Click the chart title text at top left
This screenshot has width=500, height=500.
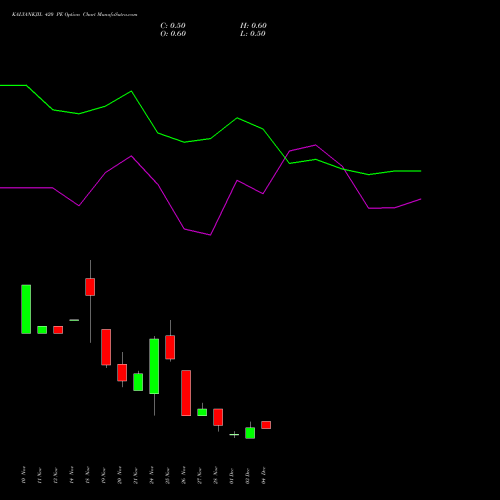pos(74,15)
